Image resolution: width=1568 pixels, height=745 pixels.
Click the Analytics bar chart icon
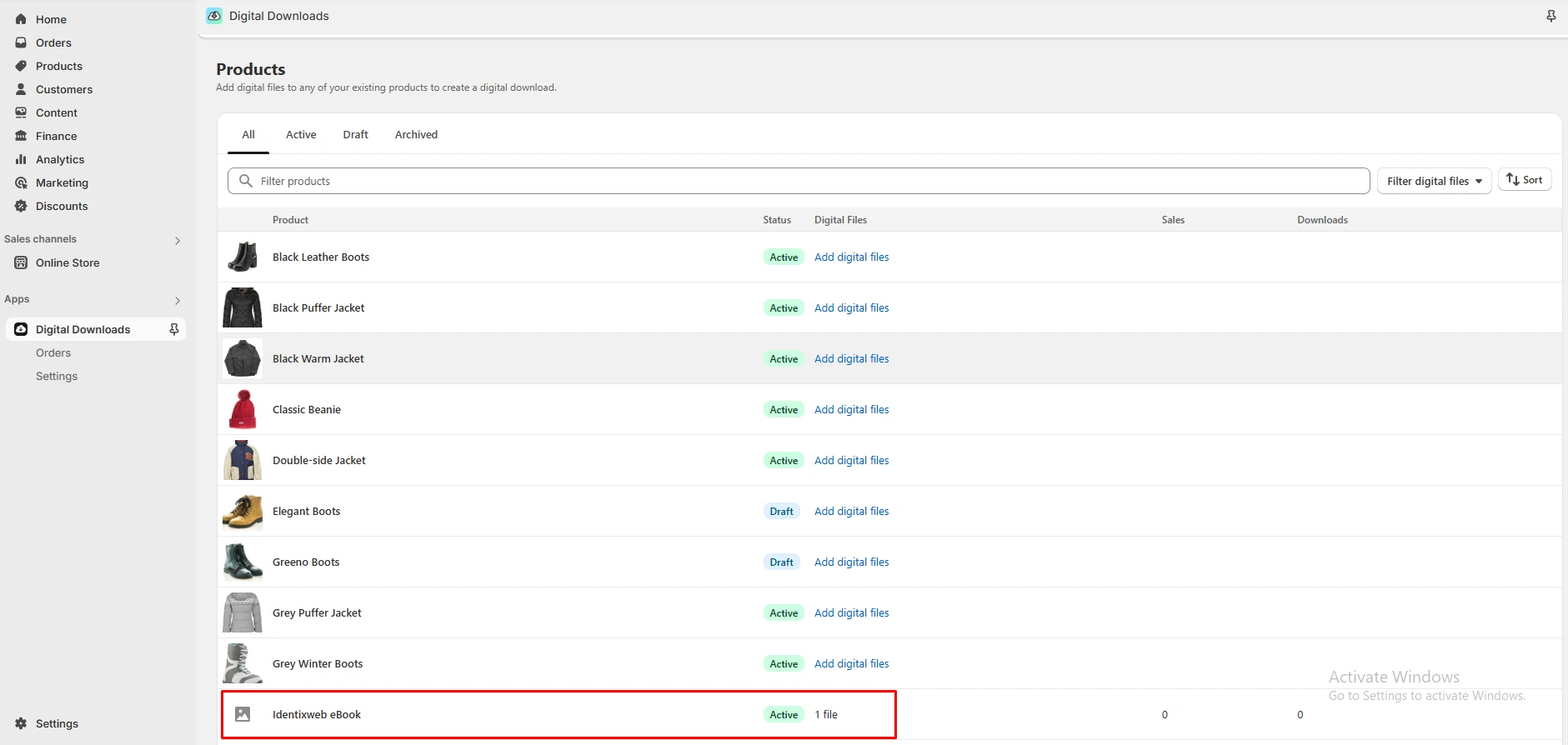pos(21,159)
